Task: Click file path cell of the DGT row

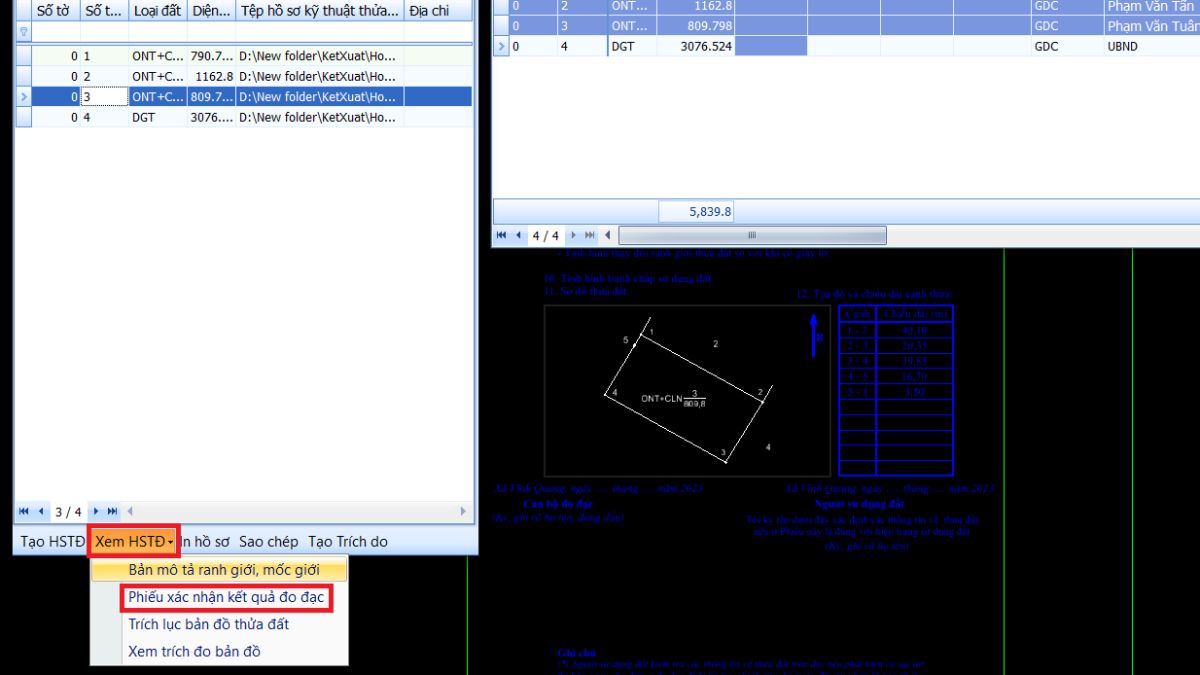Action: point(320,117)
